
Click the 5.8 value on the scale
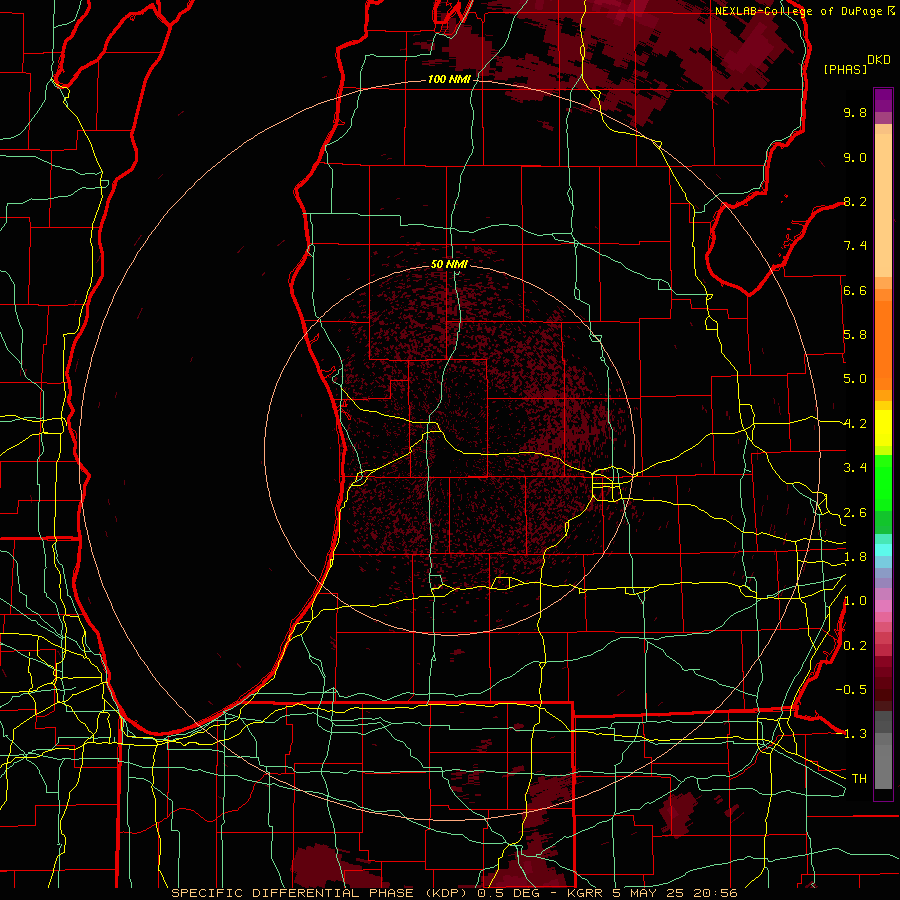coord(855,335)
